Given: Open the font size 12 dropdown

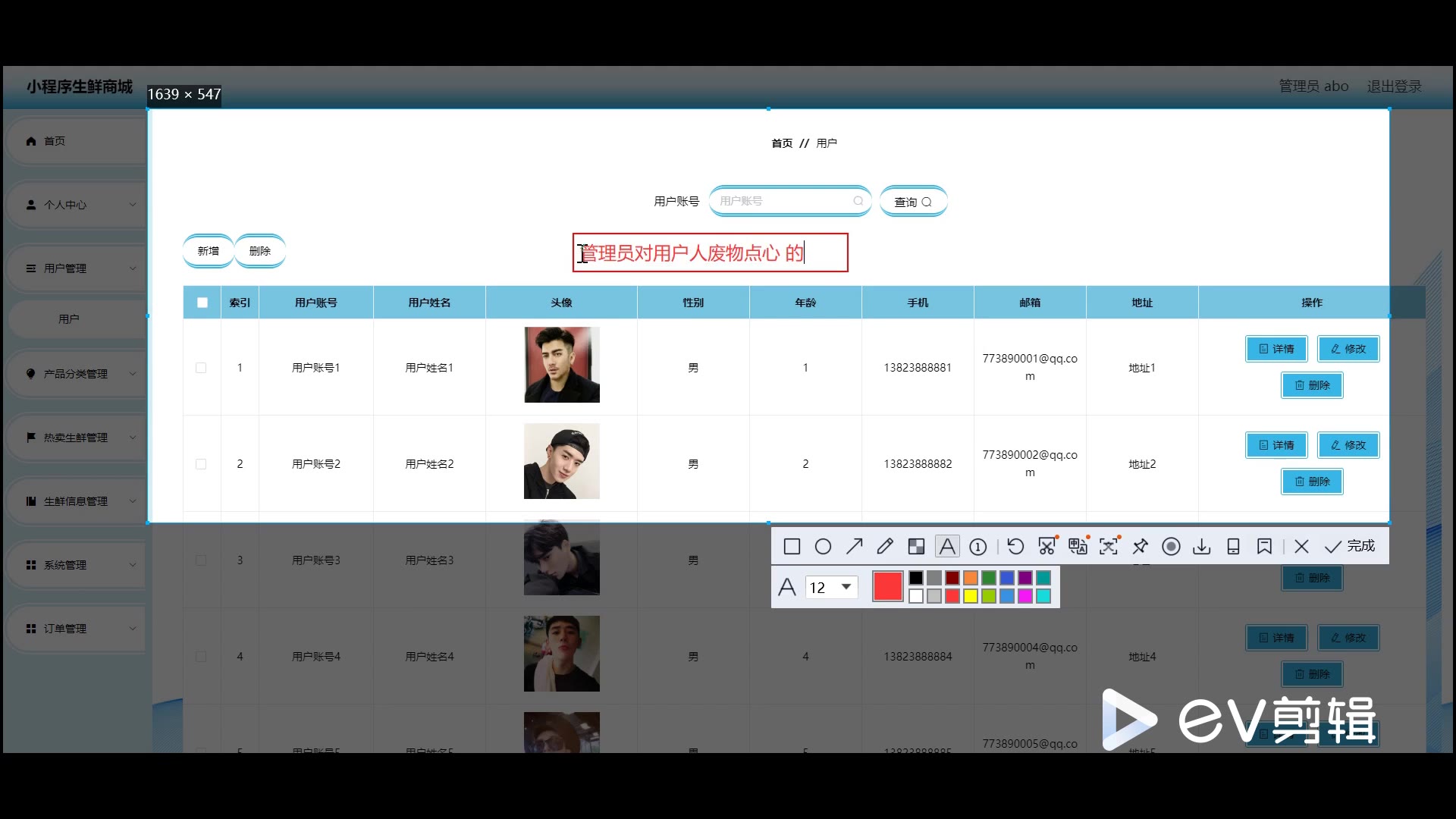Looking at the screenshot, I should [x=831, y=587].
